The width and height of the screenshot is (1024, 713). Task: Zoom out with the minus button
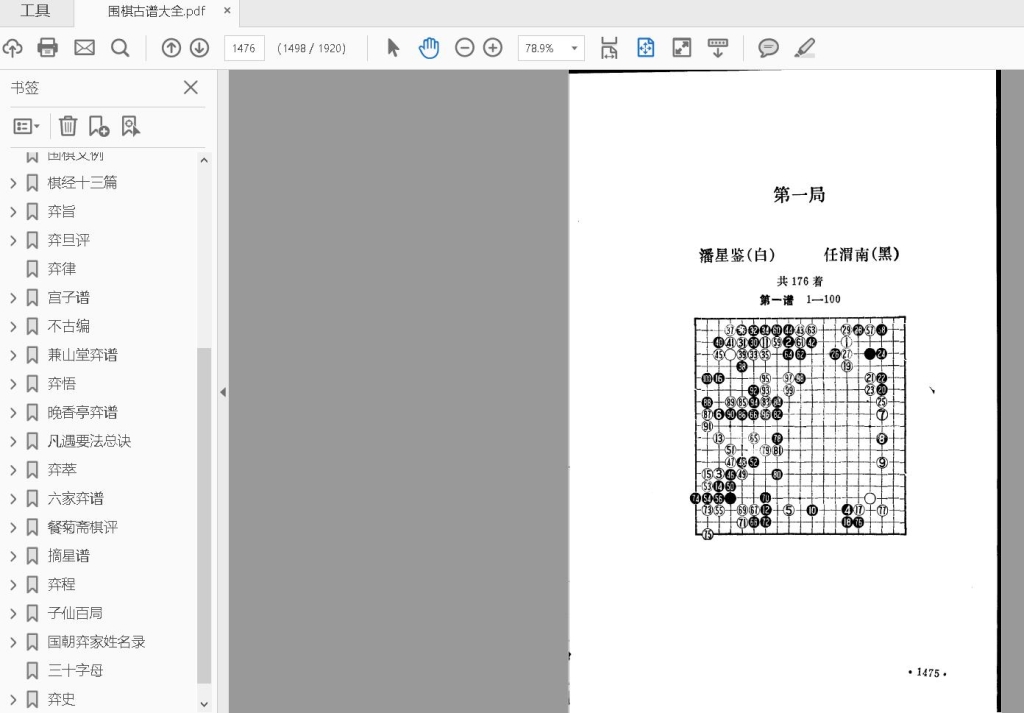(464, 47)
